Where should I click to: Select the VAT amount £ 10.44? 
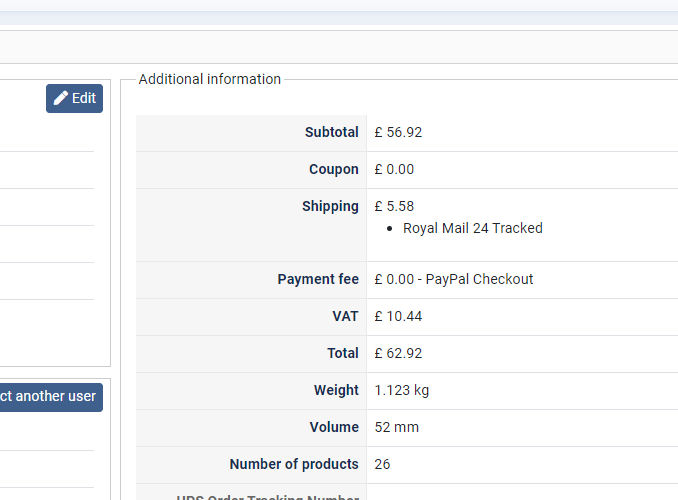398,316
